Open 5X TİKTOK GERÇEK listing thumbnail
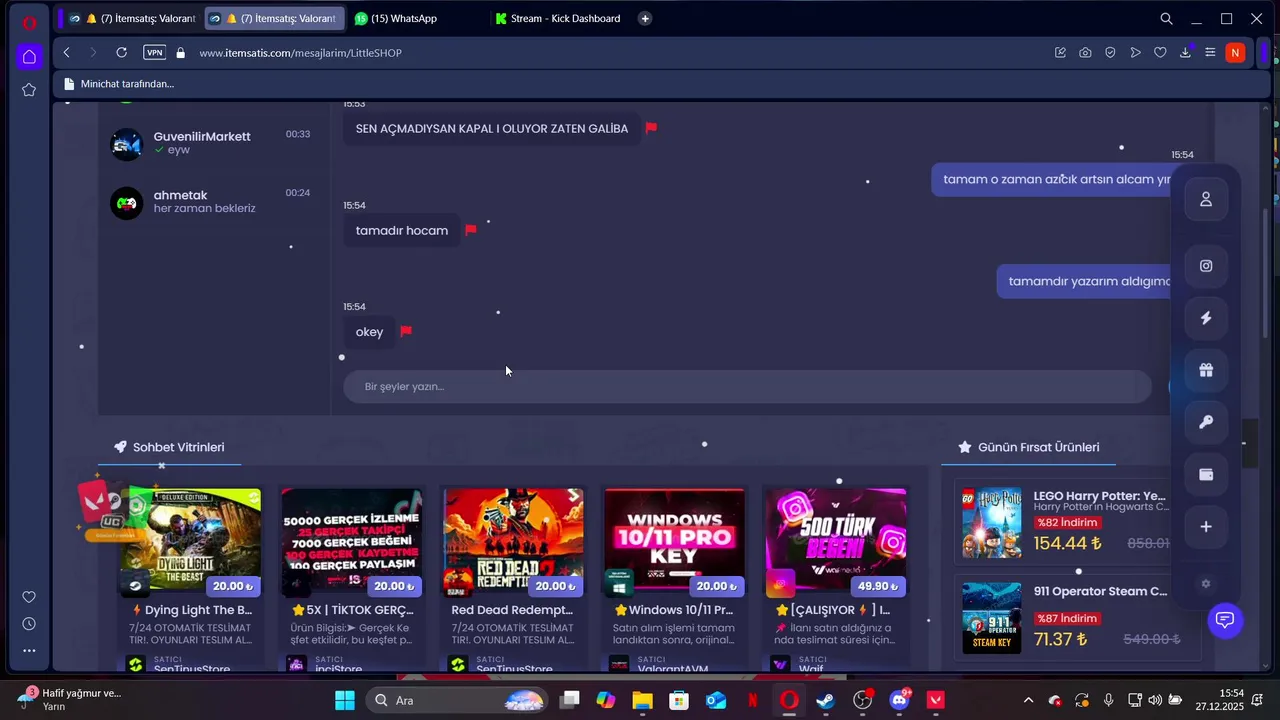Screen dimensions: 1280x720 pos(351,542)
